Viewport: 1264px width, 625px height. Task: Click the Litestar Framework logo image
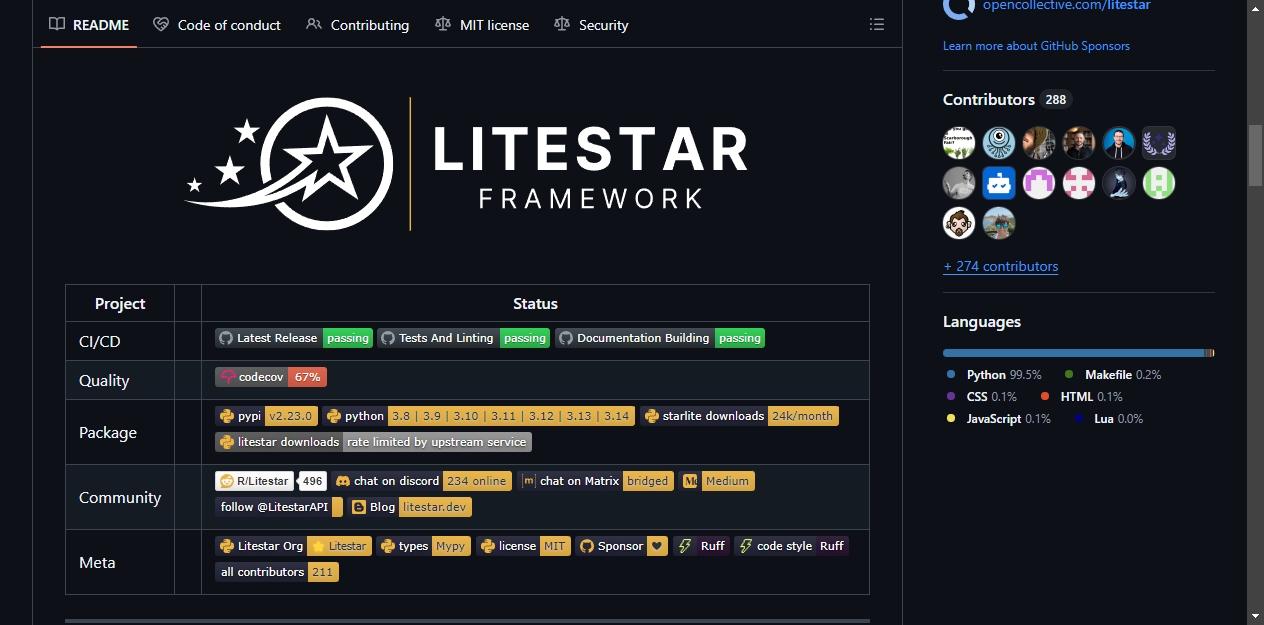click(x=467, y=165)
